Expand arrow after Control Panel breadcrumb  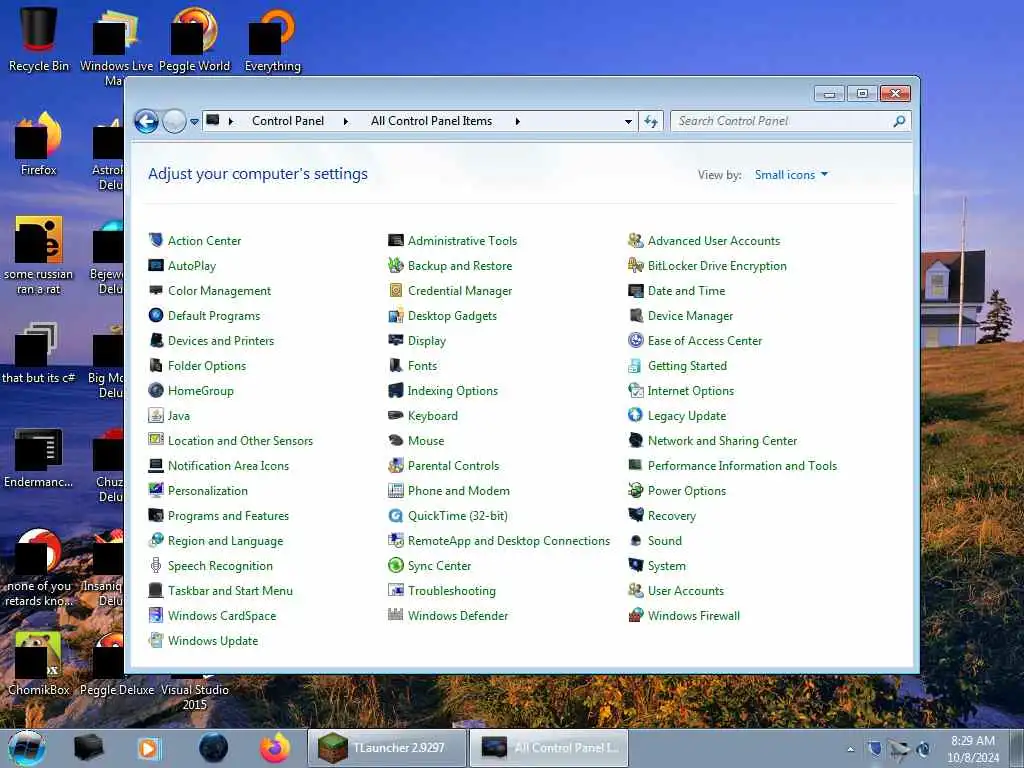point(345,121)
